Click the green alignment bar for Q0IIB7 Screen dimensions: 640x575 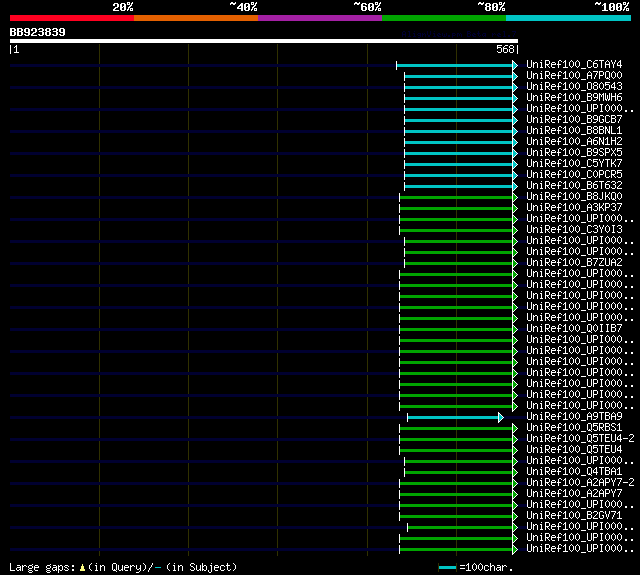pos(456,330)
